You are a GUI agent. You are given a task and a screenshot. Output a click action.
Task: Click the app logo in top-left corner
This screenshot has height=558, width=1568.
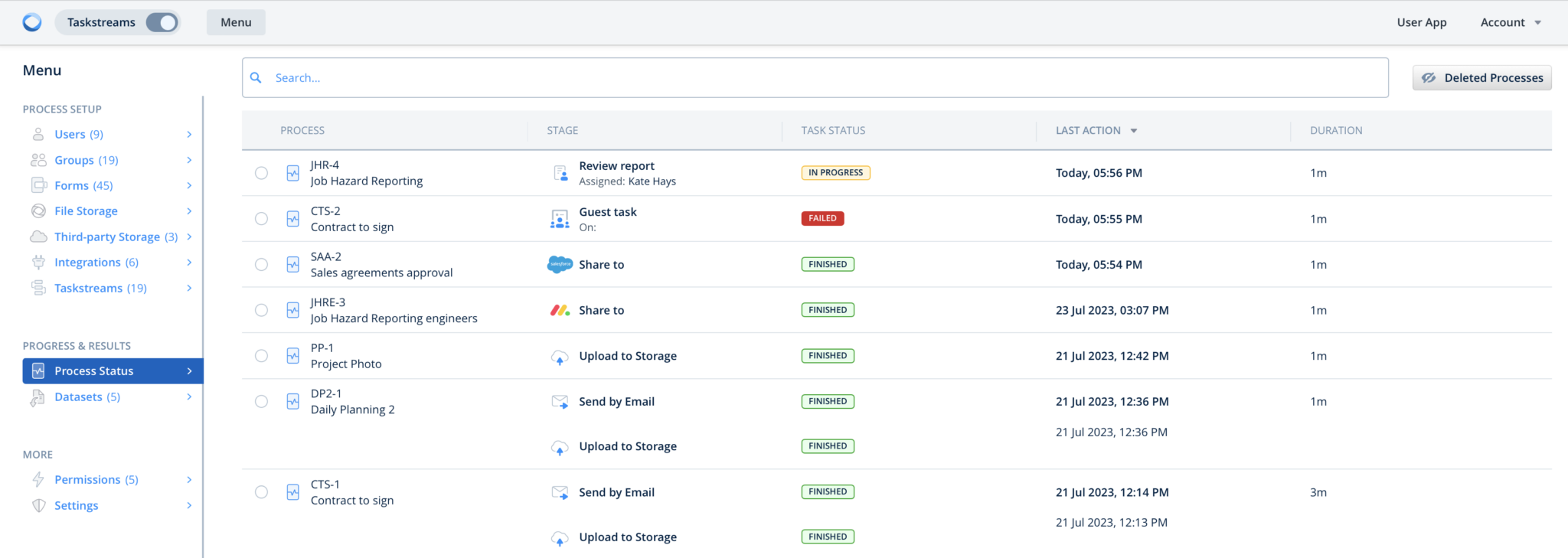[x=32, y=22]
